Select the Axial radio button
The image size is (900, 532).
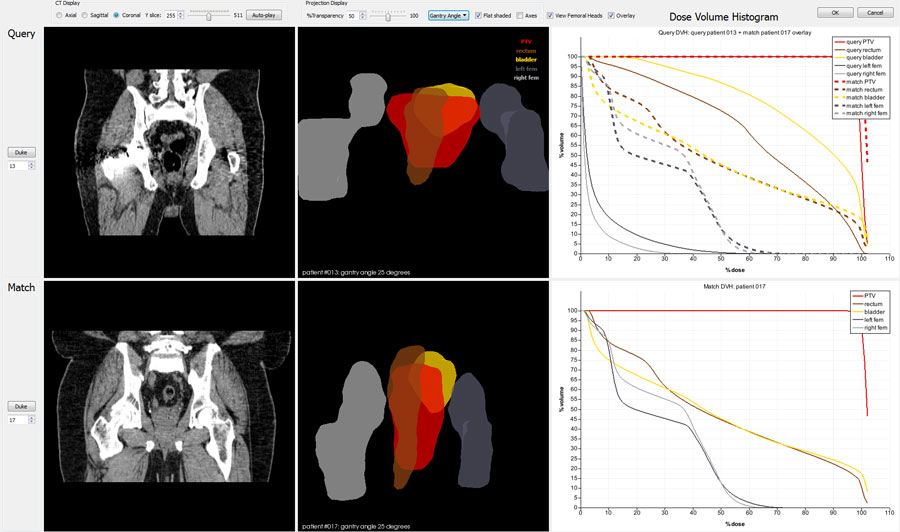tap(60, 16)
